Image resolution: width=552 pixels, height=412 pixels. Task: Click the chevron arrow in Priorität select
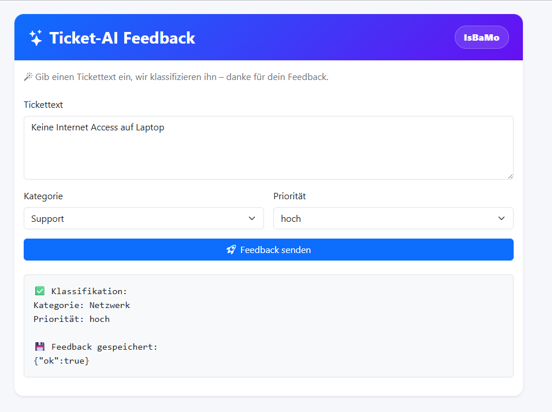(501, 218)
